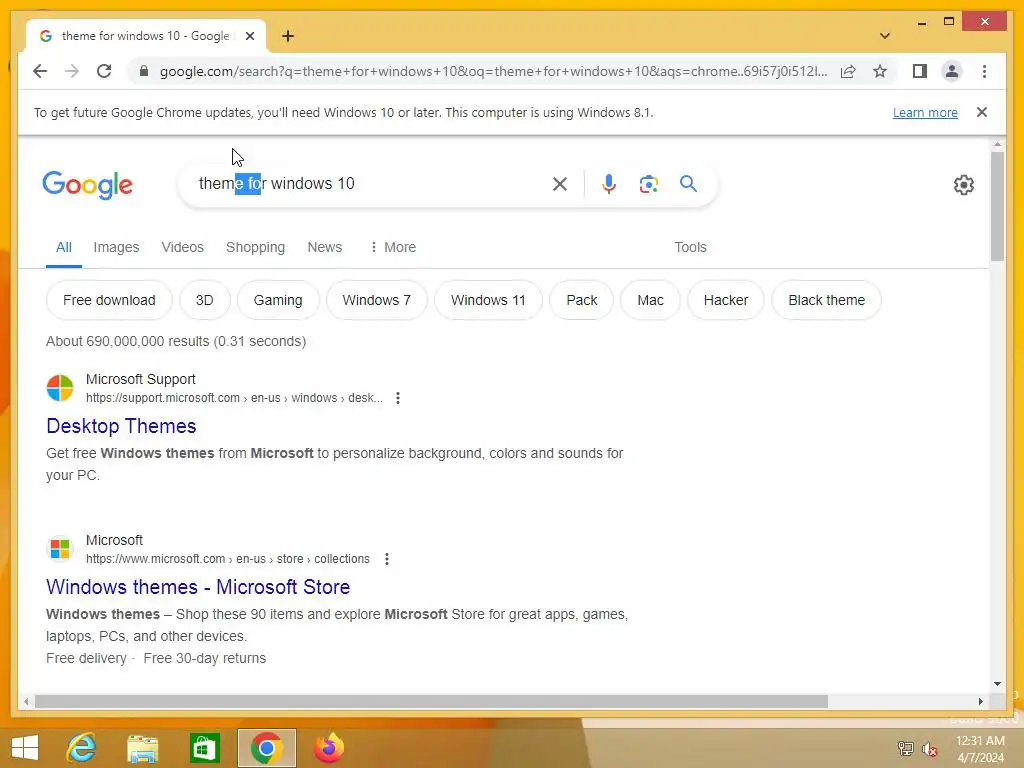1024x768 pixels.
Task: Click the network tray icon
Action: (x=905, y=748)
